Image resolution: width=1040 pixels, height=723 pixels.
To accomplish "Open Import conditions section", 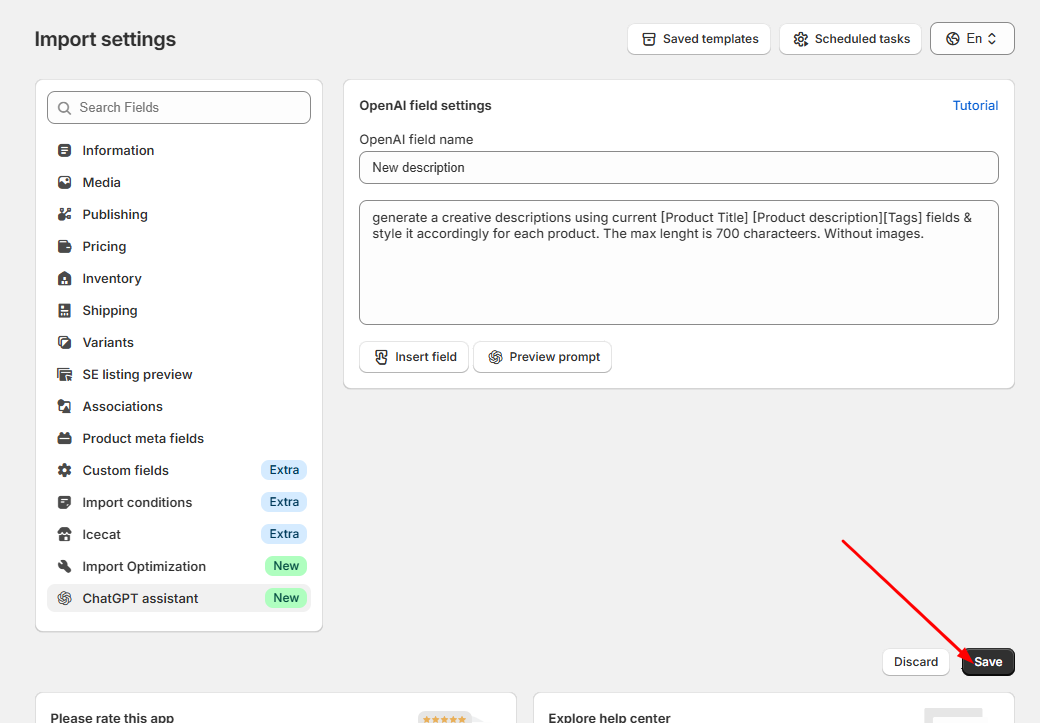I will [179, 502].
